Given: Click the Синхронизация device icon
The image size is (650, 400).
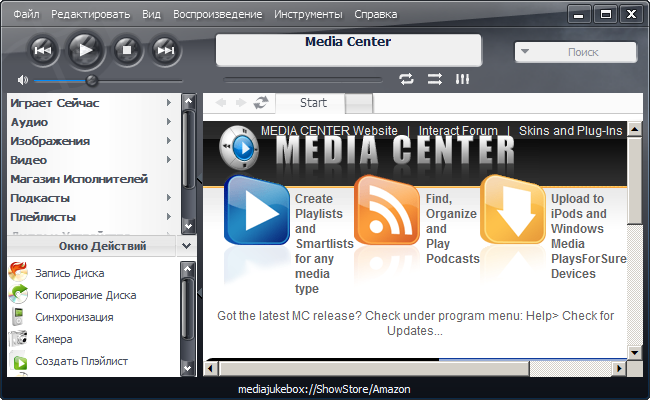Looking at the screenshot, I should tap(18, 317).
